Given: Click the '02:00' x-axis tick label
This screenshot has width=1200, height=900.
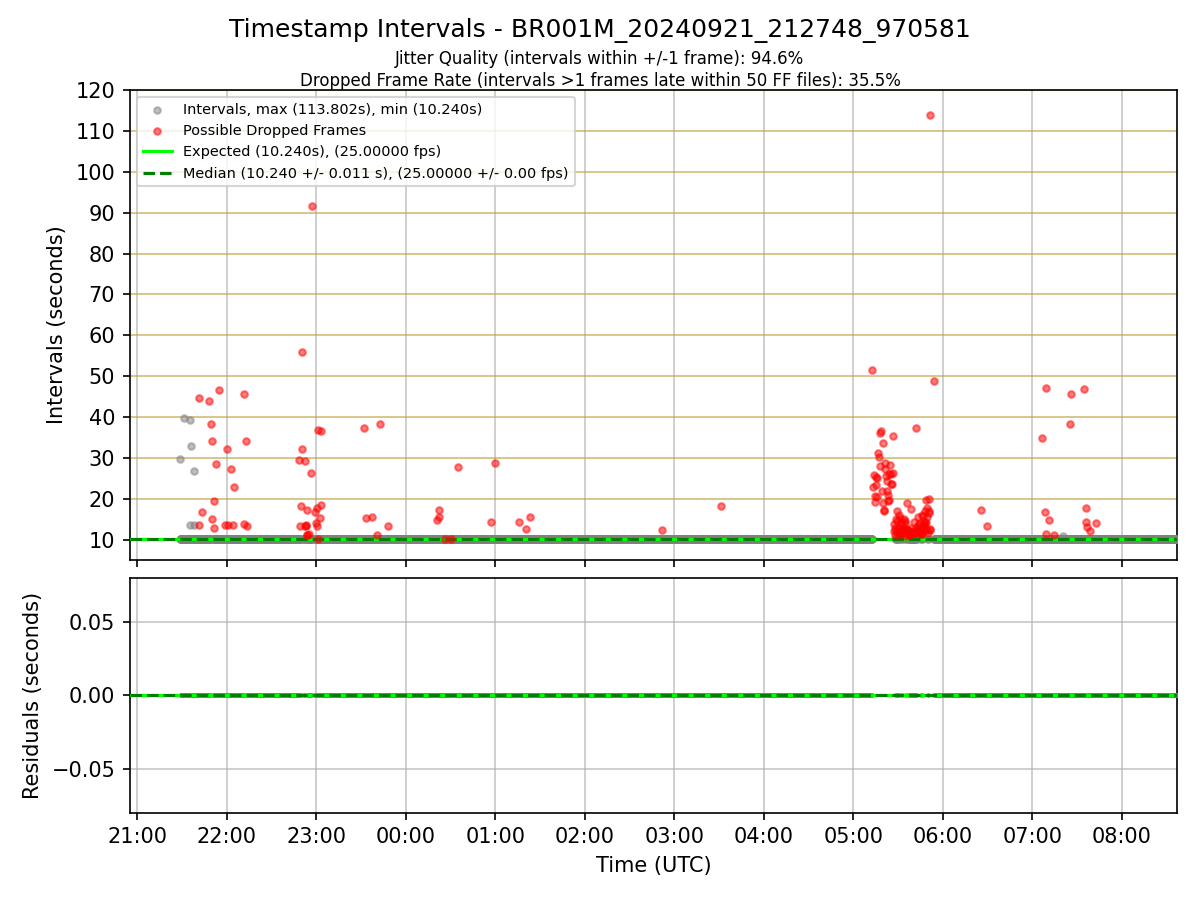Looking at the screenshot, I should click(585, 834).
